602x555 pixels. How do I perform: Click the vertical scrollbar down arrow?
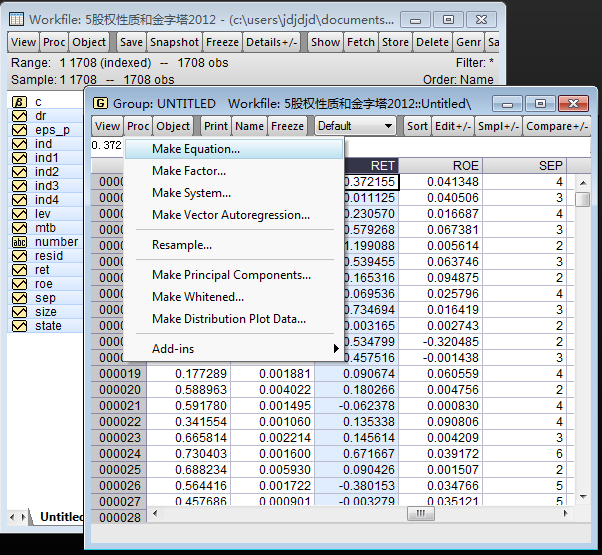click(583, 497)
